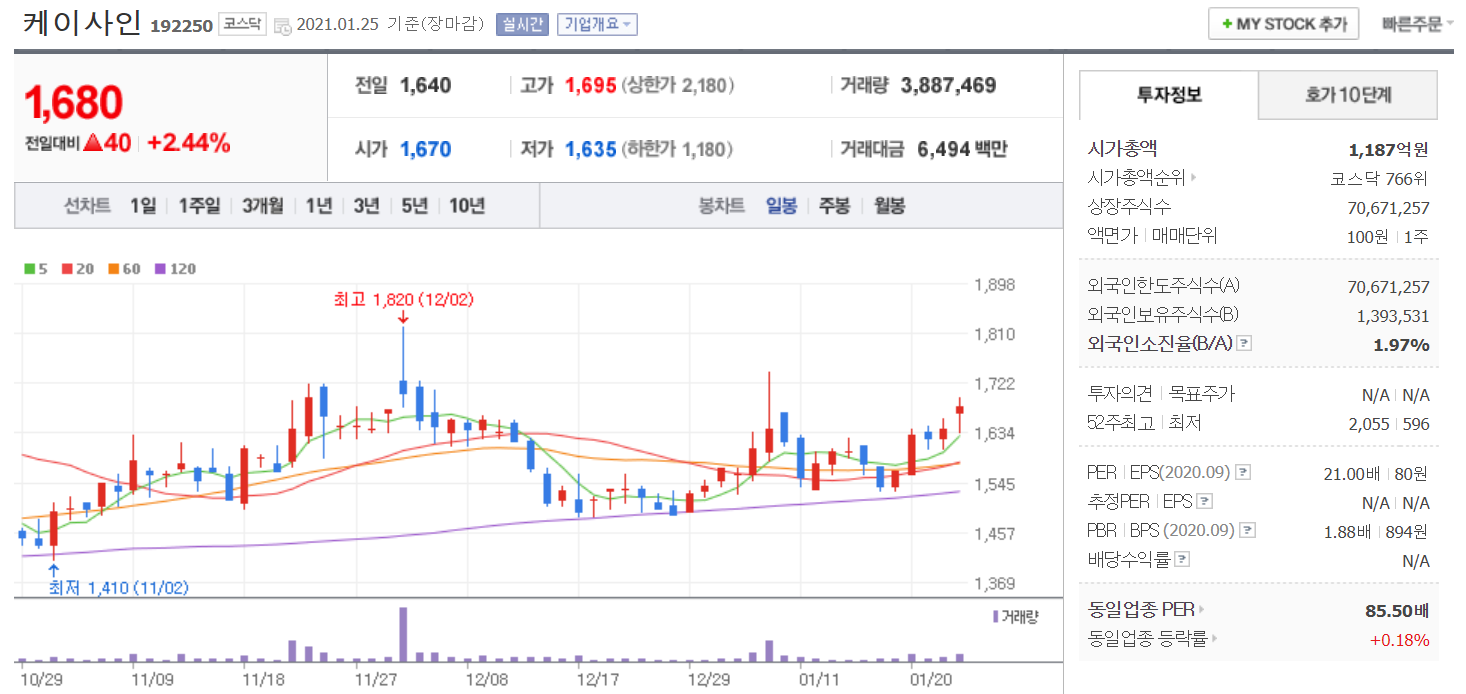This screenshot has height=694, width=1466.
Task: Toggle the 실시간 real-time button
Action: pyautogui.click(x=522, y=25)
